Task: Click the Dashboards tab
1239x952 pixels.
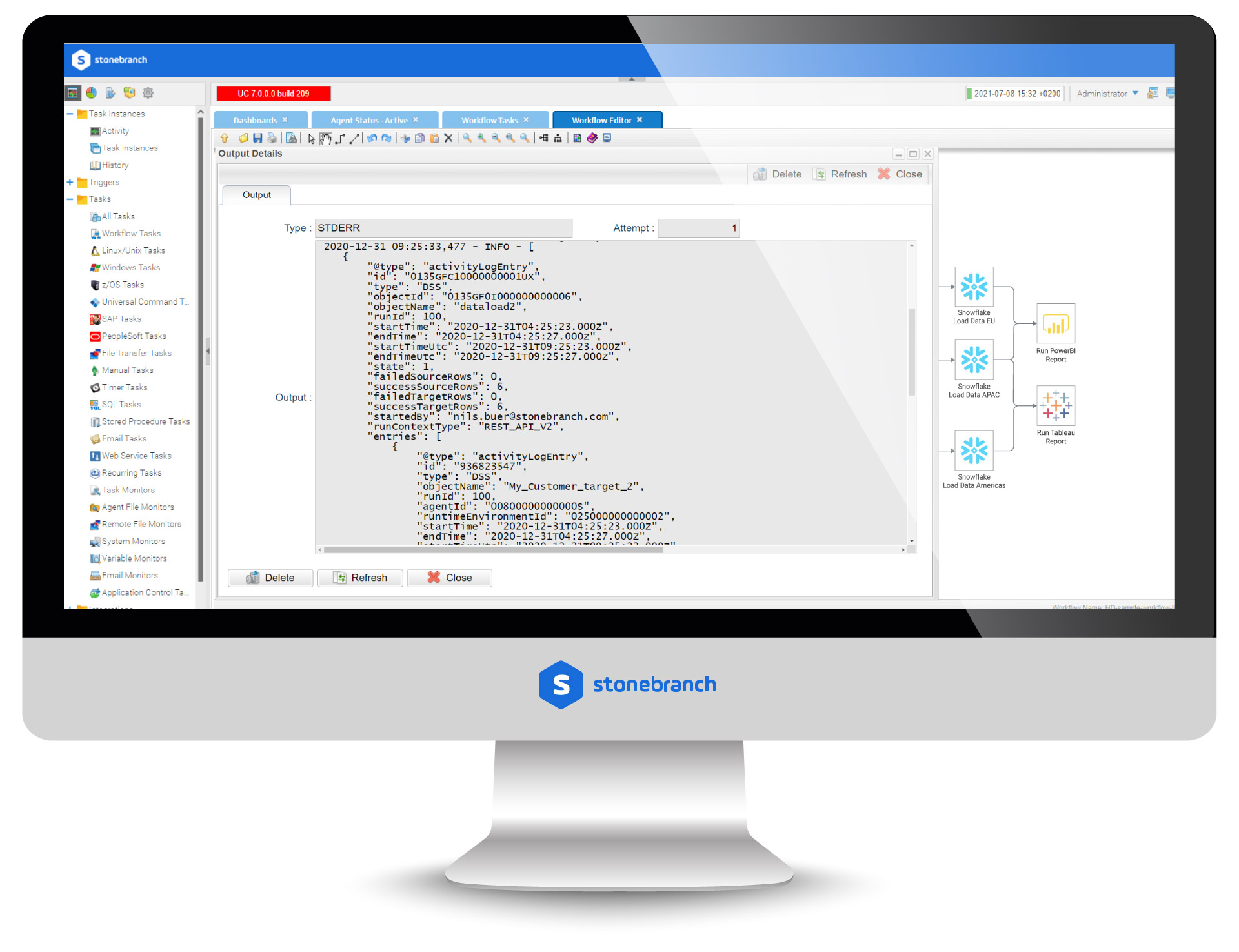Action: (258, 120)
